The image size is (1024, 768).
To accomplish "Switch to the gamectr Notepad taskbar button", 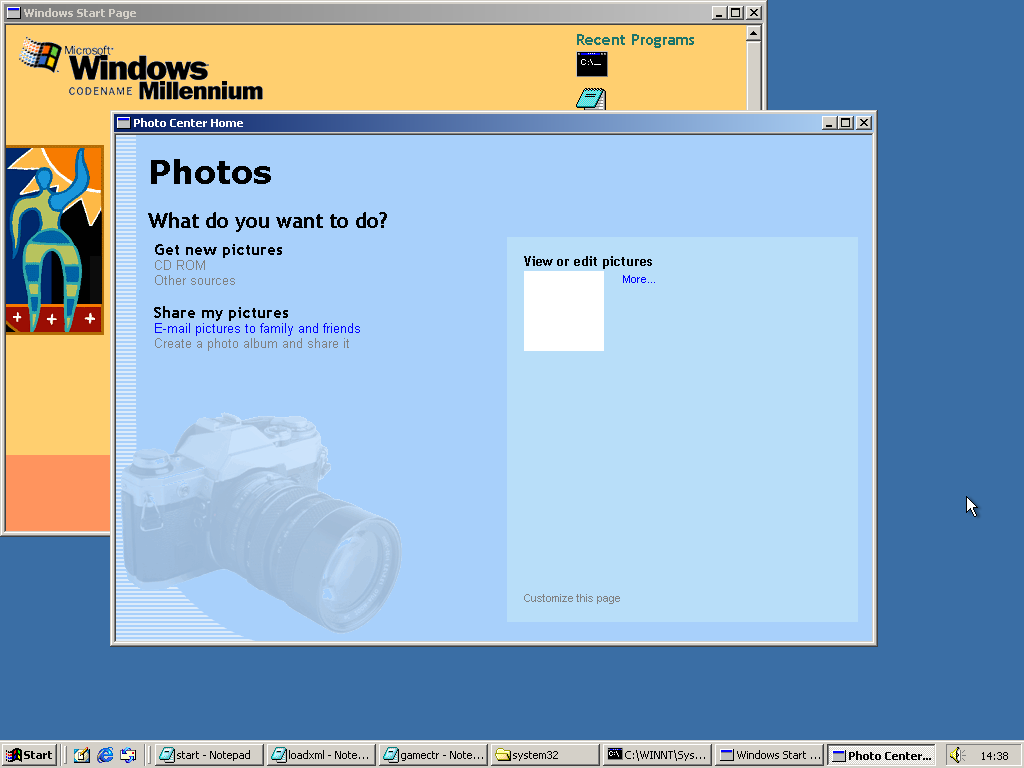I will 433,756.
